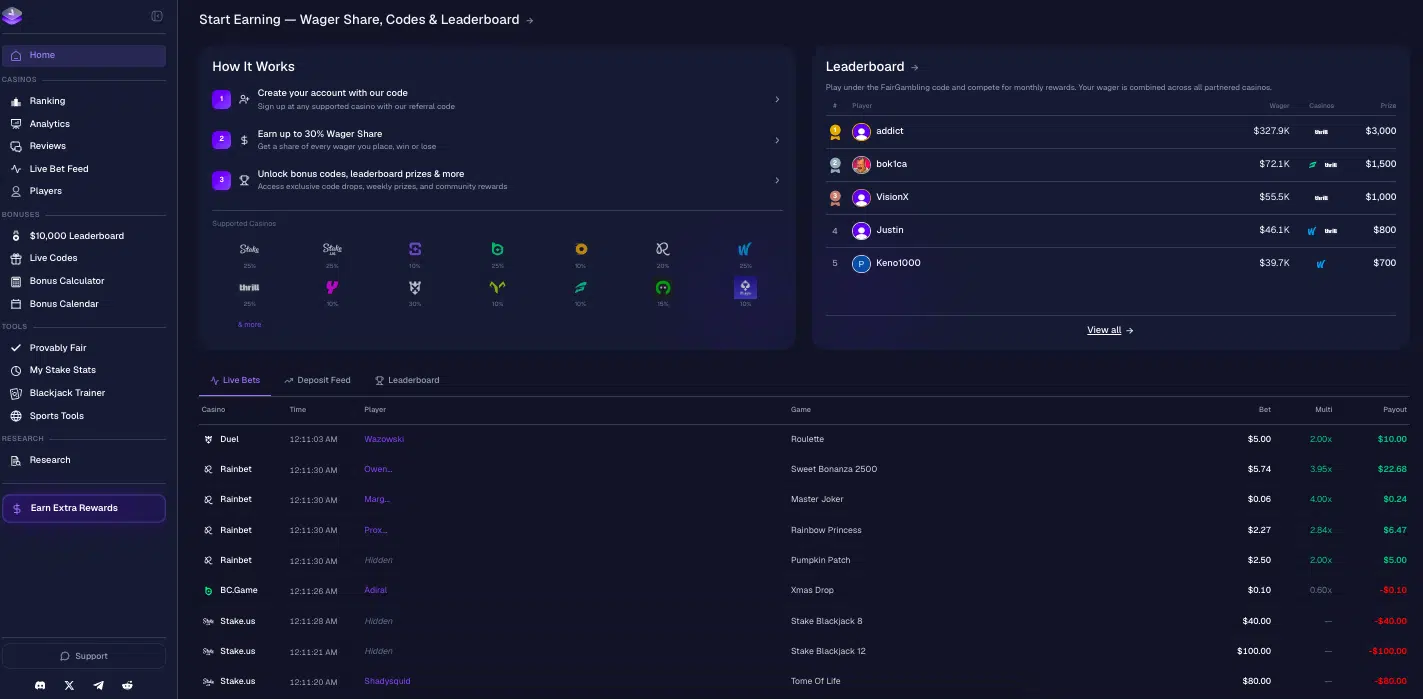Select the 'Sweet Bonanza 2500' game cell
This screenshot has width=1423, height=699.
(x=834, y=469)
